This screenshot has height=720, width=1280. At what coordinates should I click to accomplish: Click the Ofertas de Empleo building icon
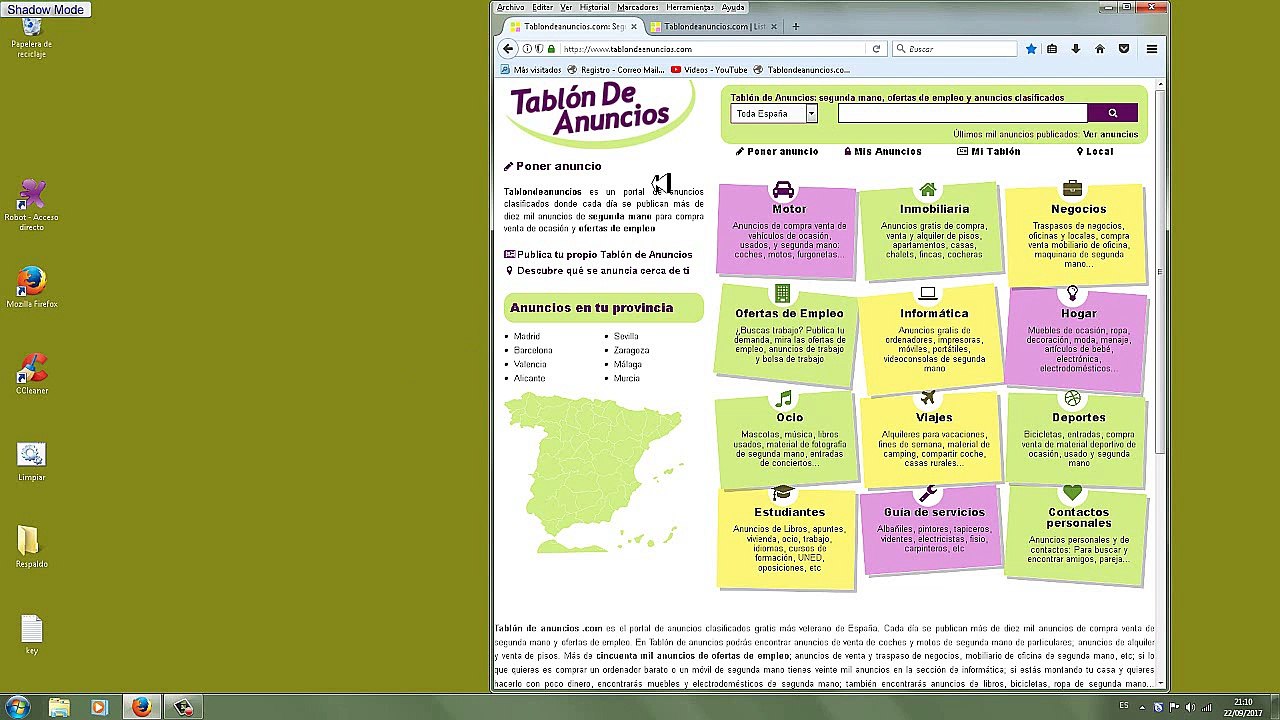(782, 293)
